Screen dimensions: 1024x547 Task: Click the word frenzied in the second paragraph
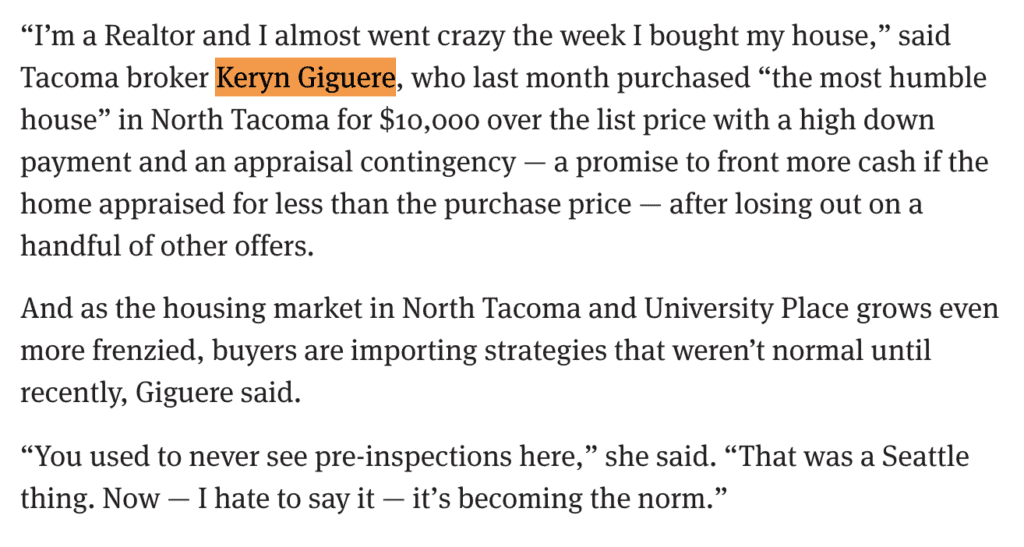pyautogui.click(x=148, y=351)
